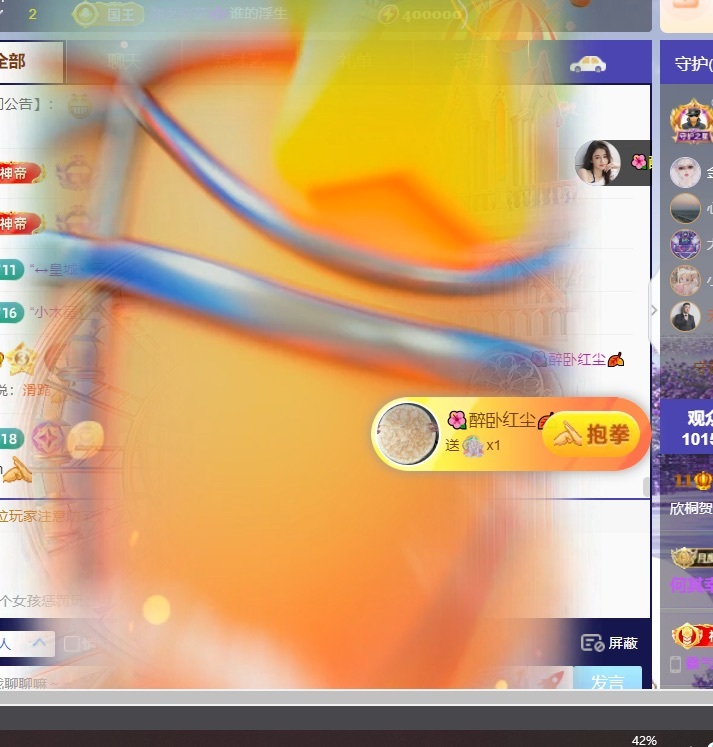713x747 pixels.
Task: Select the suited man guardian avatar
Action: (x=685, y=316)
